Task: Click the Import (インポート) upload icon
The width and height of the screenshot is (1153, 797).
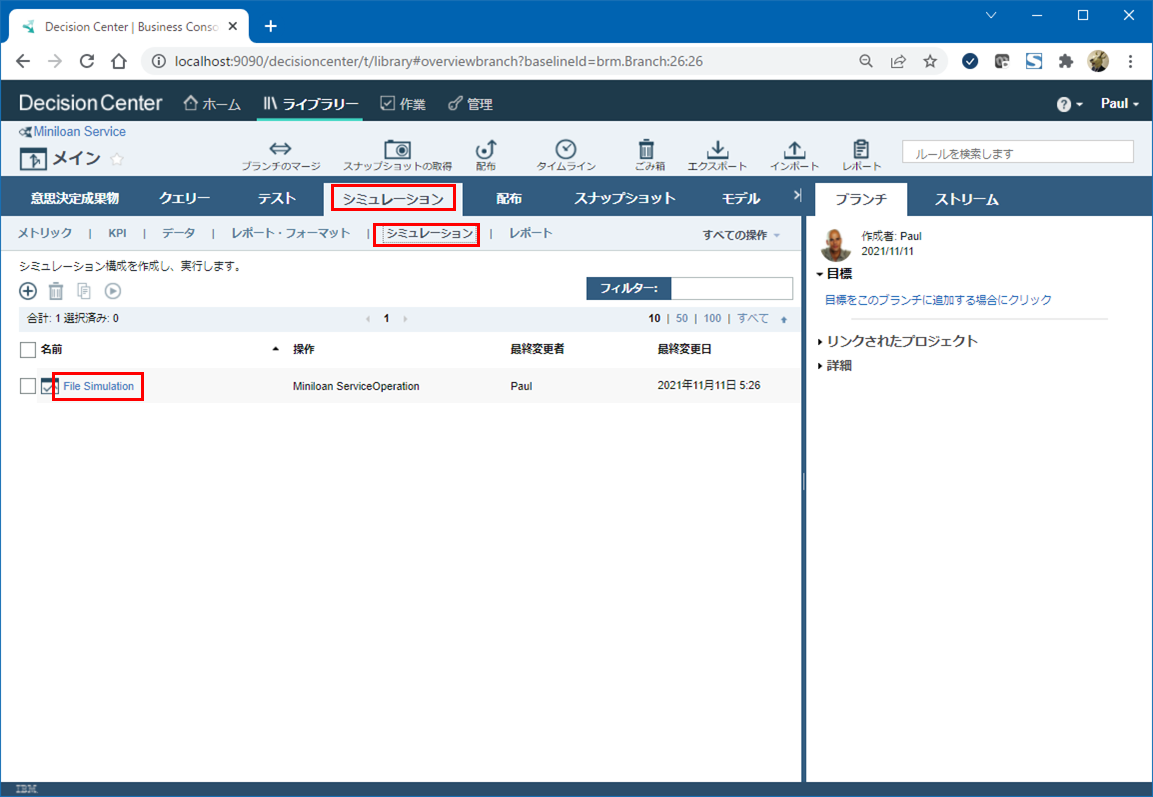Action: coord(794,149)
